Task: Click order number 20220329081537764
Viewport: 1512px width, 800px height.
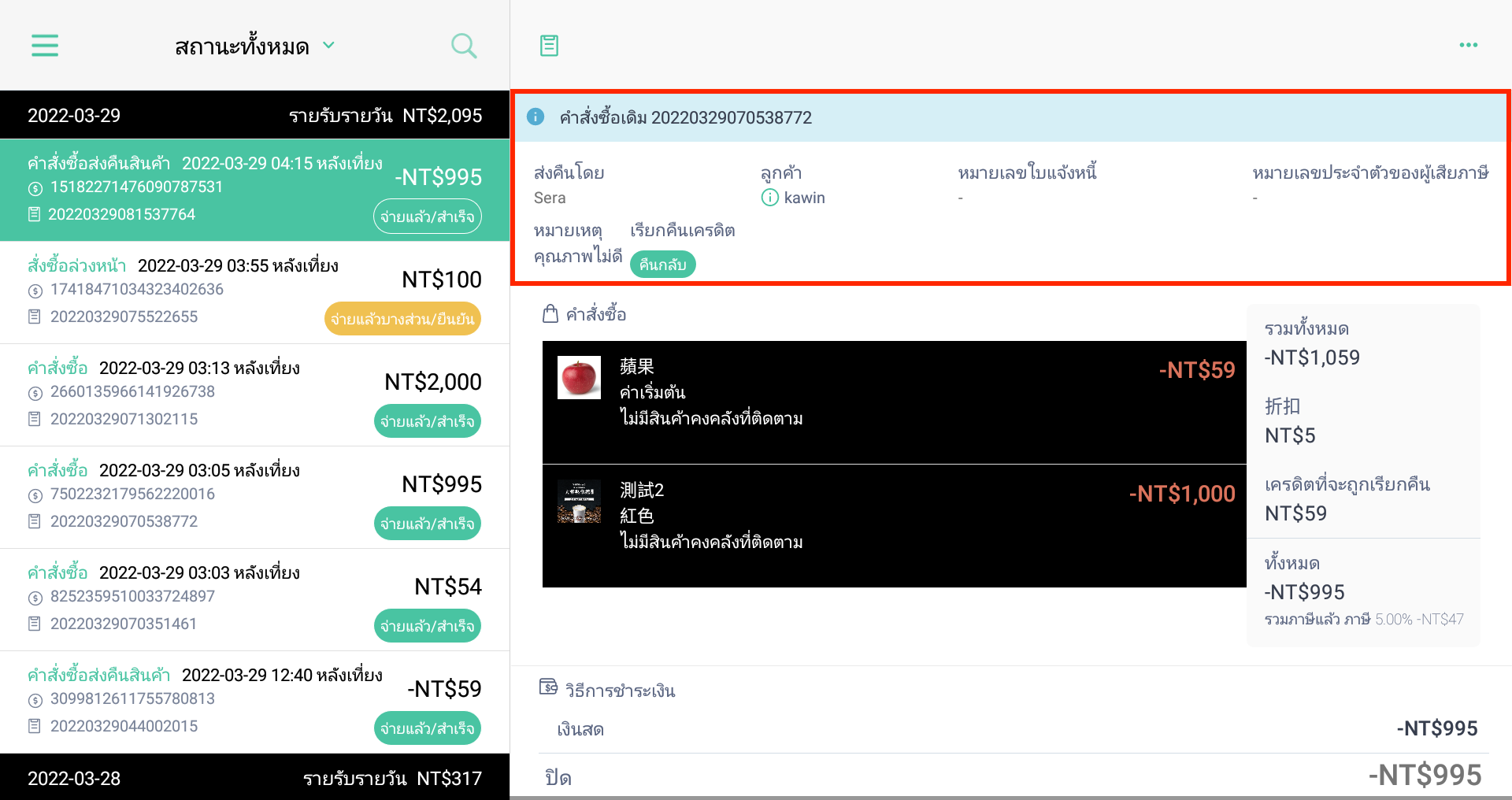Action: click(121, 214)
